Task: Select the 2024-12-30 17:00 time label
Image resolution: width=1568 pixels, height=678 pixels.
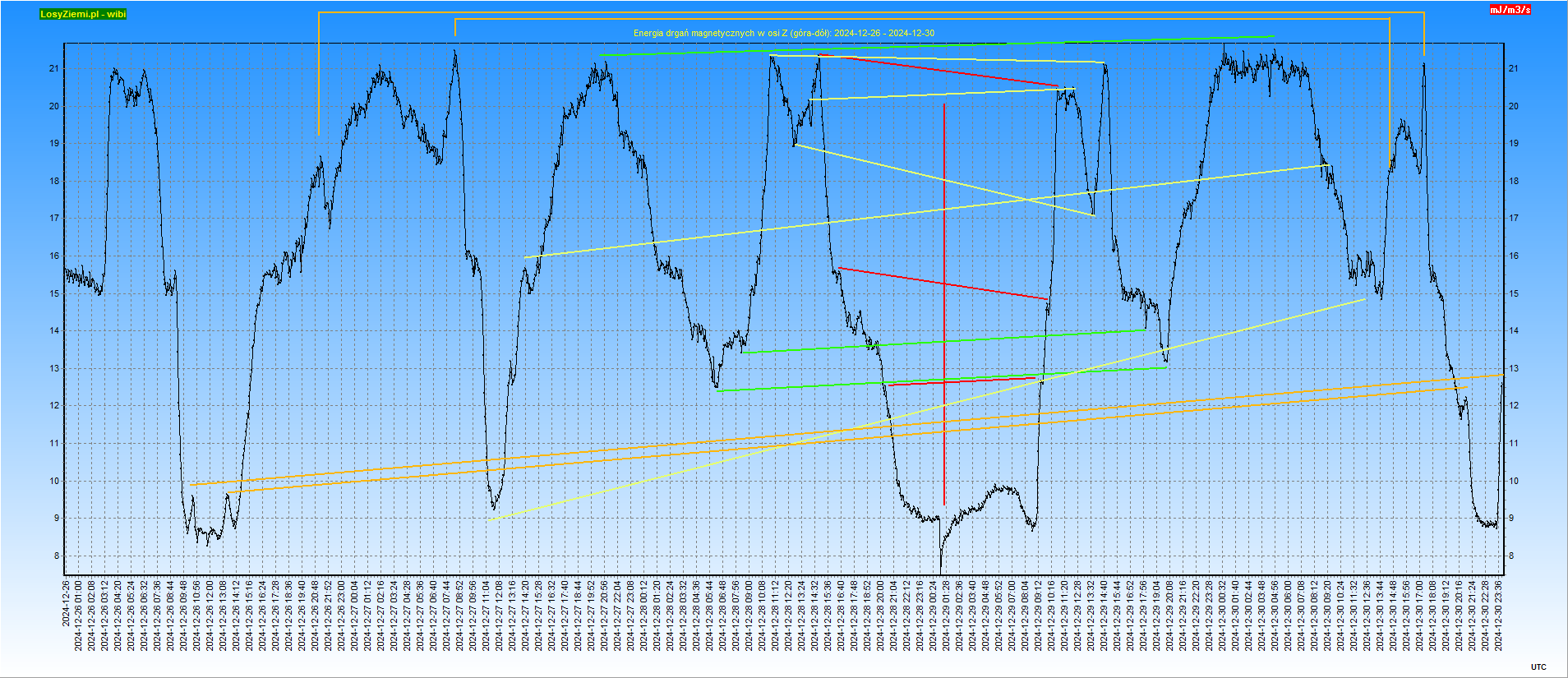Action: point(1420,615)
